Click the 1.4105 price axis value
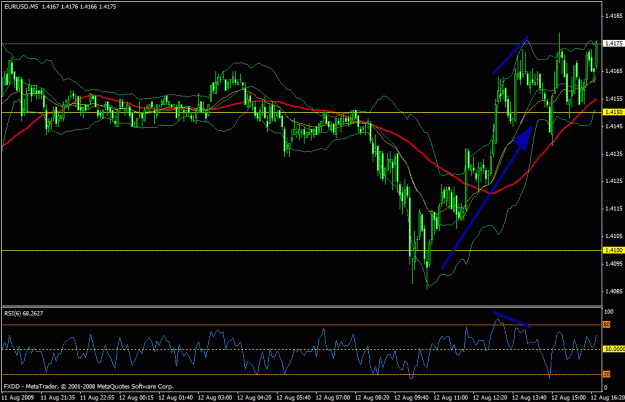The width and height of the screenshot is (625, 402). (x=614, y=236)
